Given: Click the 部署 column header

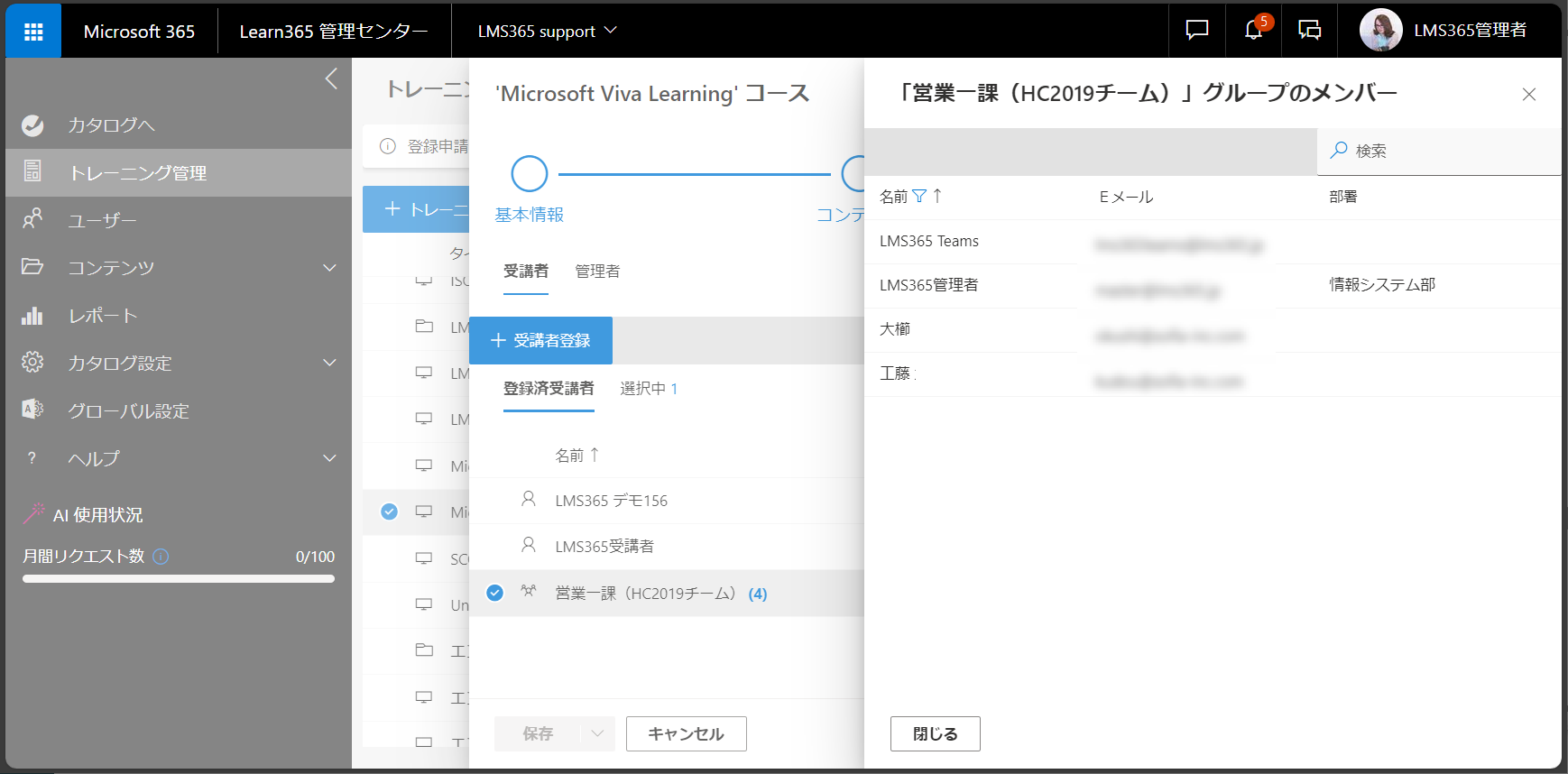Looking at the screenshot, I should click(1343, 197).
